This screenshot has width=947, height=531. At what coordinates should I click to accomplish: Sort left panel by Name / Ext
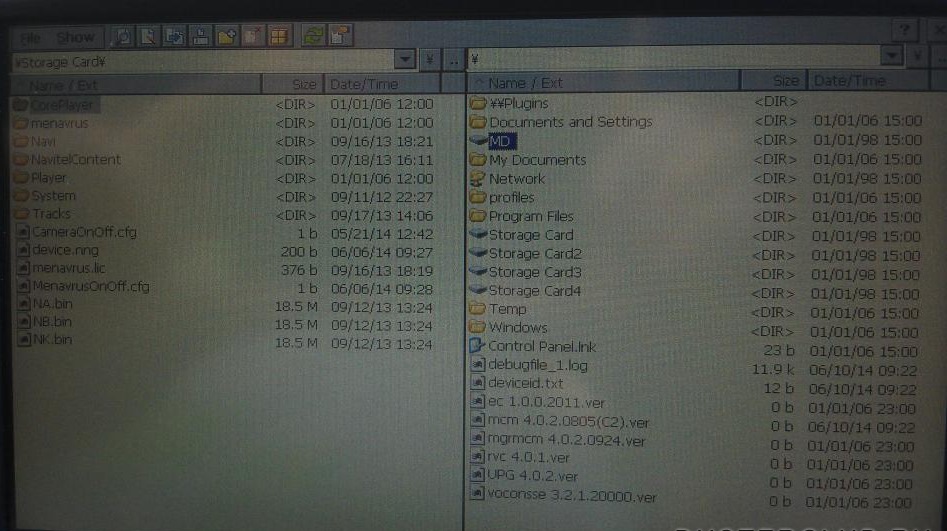(136, 85)
